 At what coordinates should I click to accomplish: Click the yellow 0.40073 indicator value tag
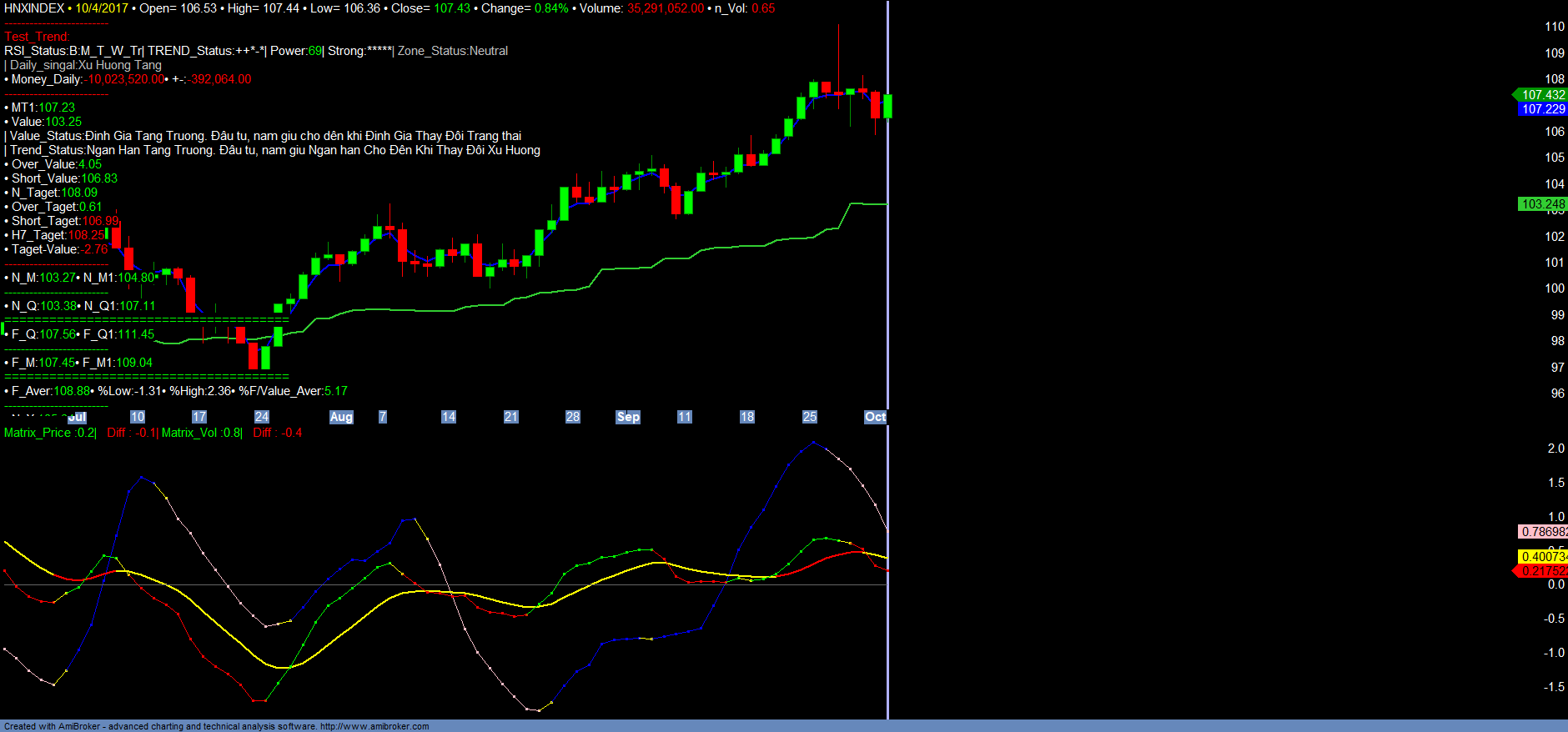point(1542,557)
